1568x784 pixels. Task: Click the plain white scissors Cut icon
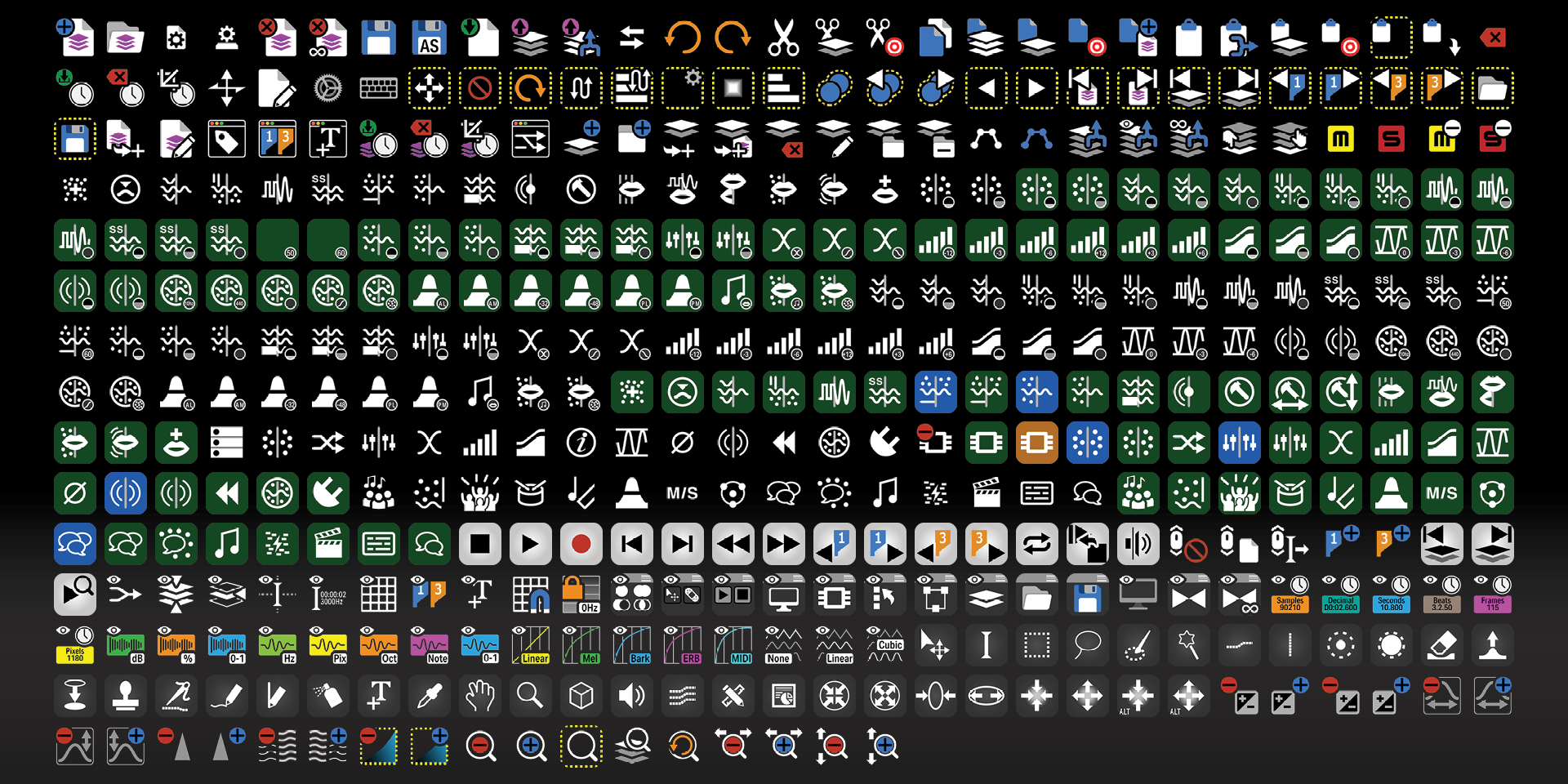click(x=784, y=38)
